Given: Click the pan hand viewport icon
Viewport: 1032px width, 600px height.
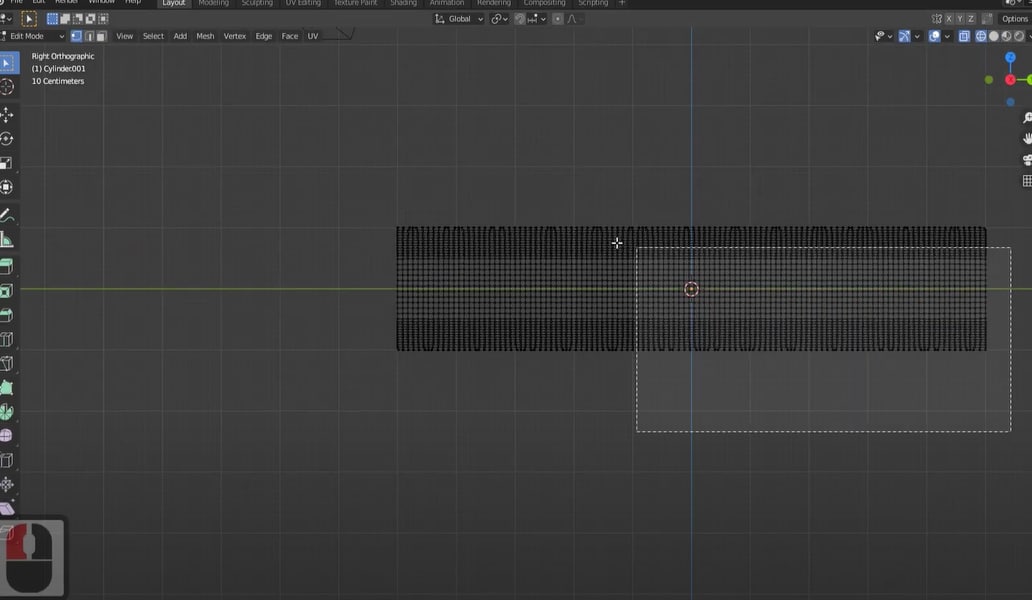Looking at the screenshot, I should click(1027, 139).
